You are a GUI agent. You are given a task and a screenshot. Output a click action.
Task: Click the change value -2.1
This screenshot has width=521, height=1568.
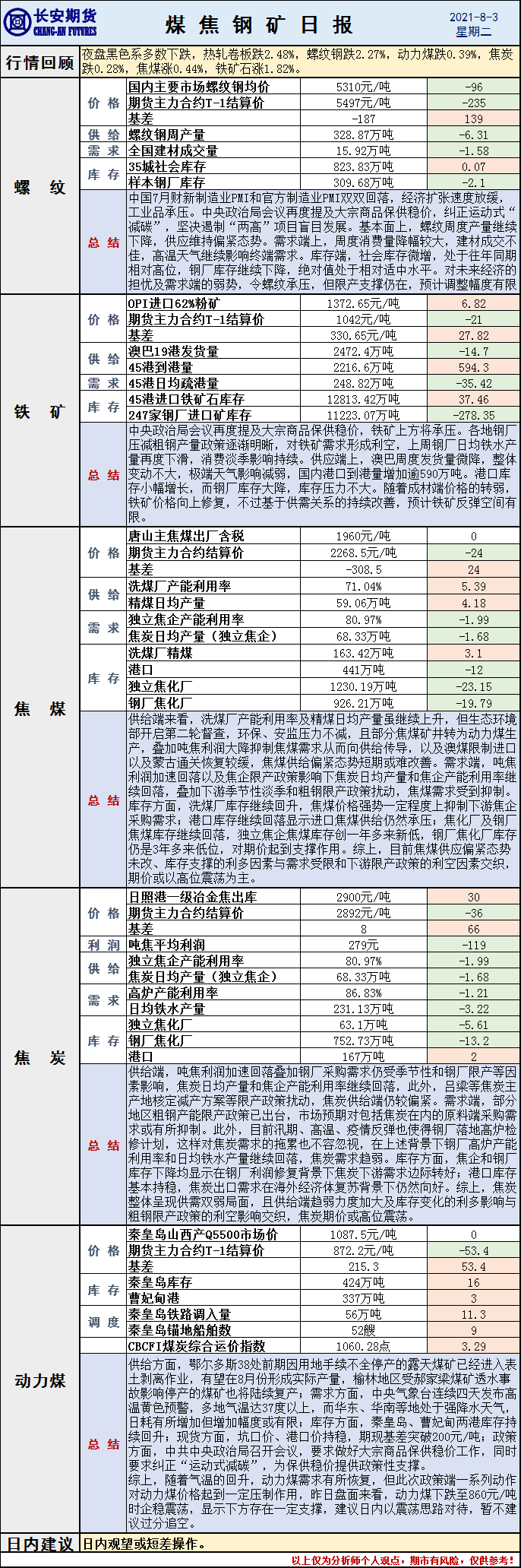[x=473, y=182]
